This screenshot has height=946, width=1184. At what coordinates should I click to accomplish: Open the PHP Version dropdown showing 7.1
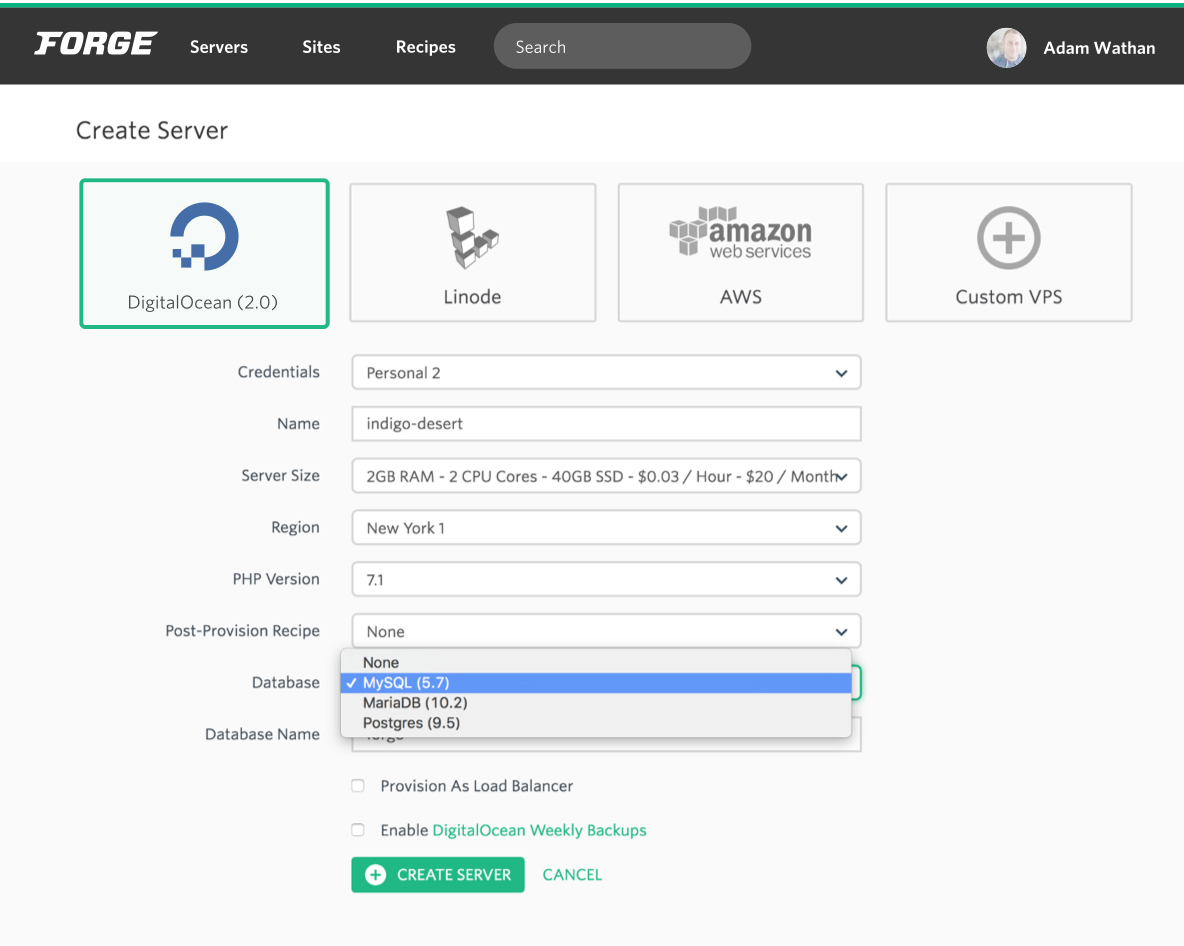coord(606,580)
